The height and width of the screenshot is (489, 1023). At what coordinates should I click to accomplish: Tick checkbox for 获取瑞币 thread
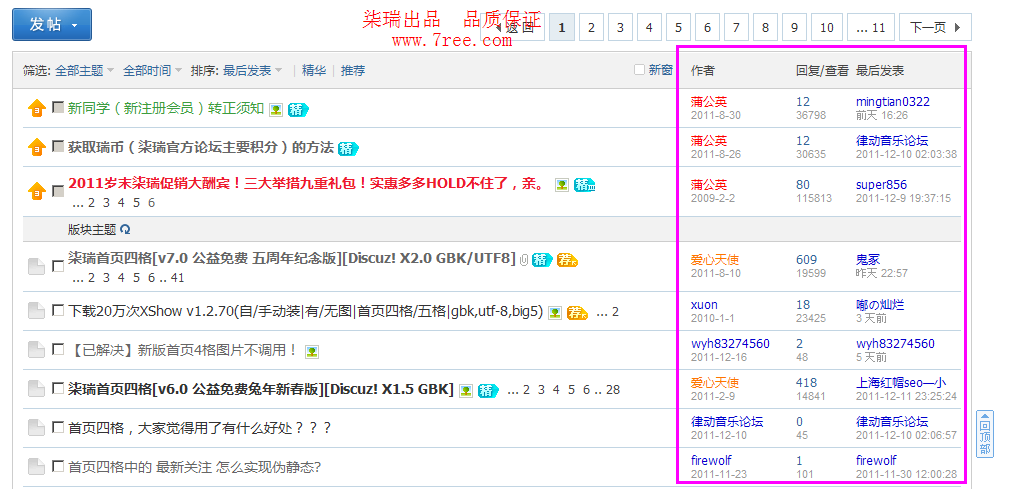pyautogui.click(x=58, y=146)
